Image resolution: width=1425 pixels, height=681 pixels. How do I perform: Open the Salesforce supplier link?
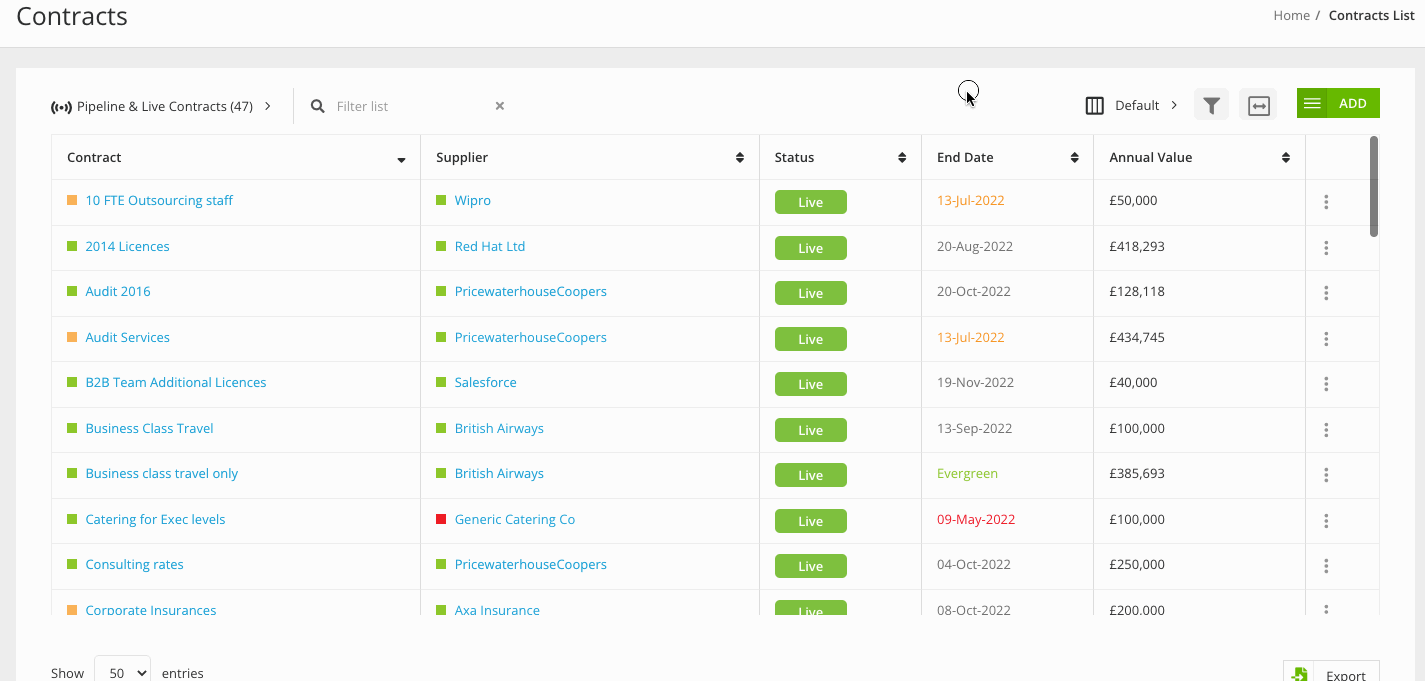coord(485,382)
